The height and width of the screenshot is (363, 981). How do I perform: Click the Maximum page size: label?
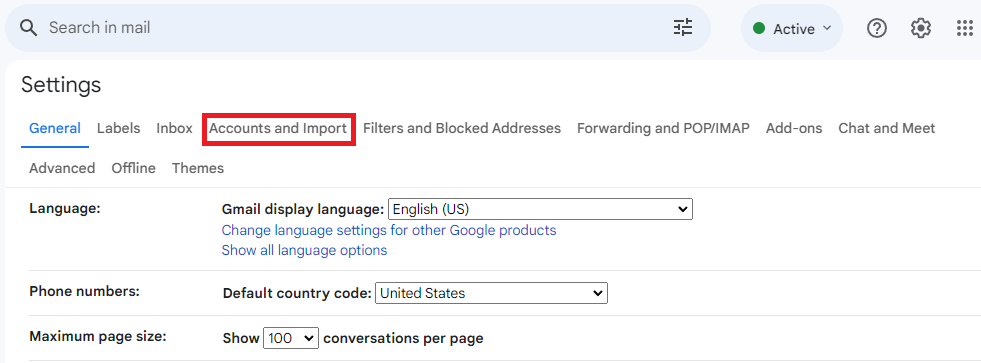[x=98, y=337]
